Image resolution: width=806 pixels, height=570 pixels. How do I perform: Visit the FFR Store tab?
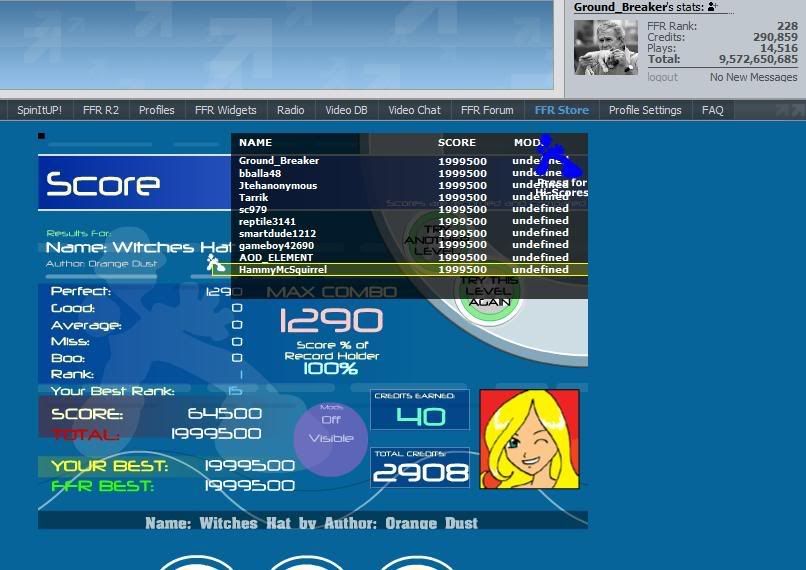tap(561, 110)
